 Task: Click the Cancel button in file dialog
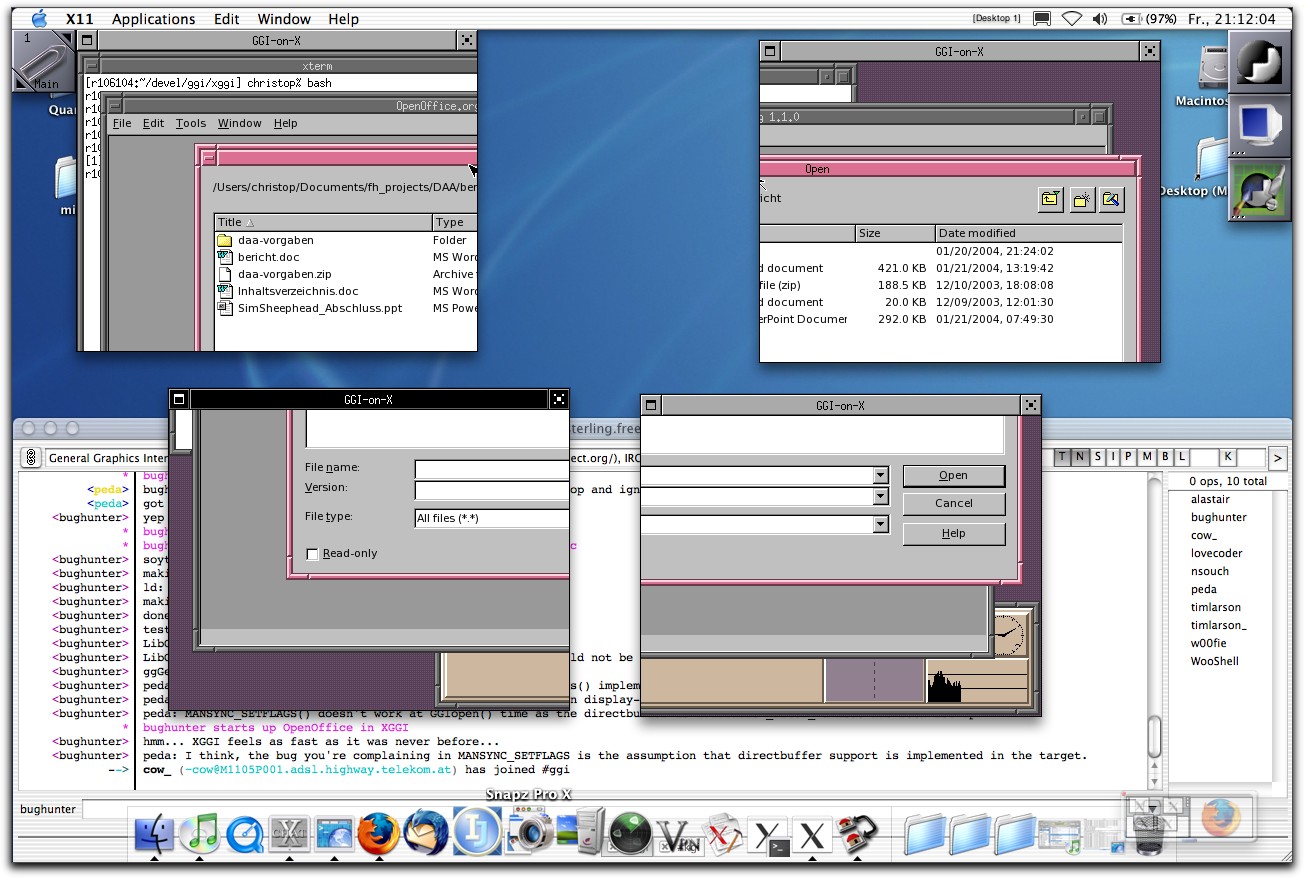pyautogui.click(x=953, y=503)
